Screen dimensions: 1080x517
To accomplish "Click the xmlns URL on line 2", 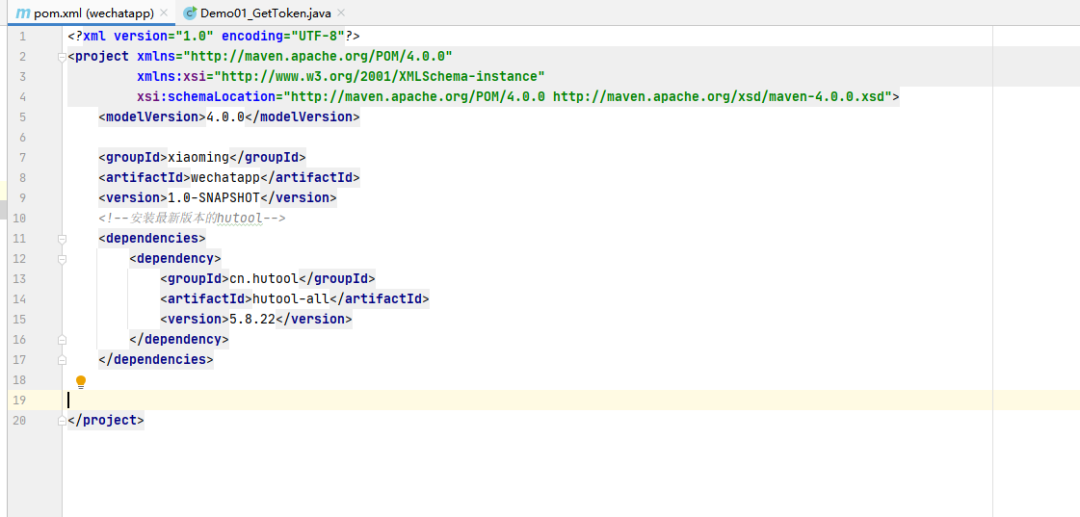I will tap(318, 56).
